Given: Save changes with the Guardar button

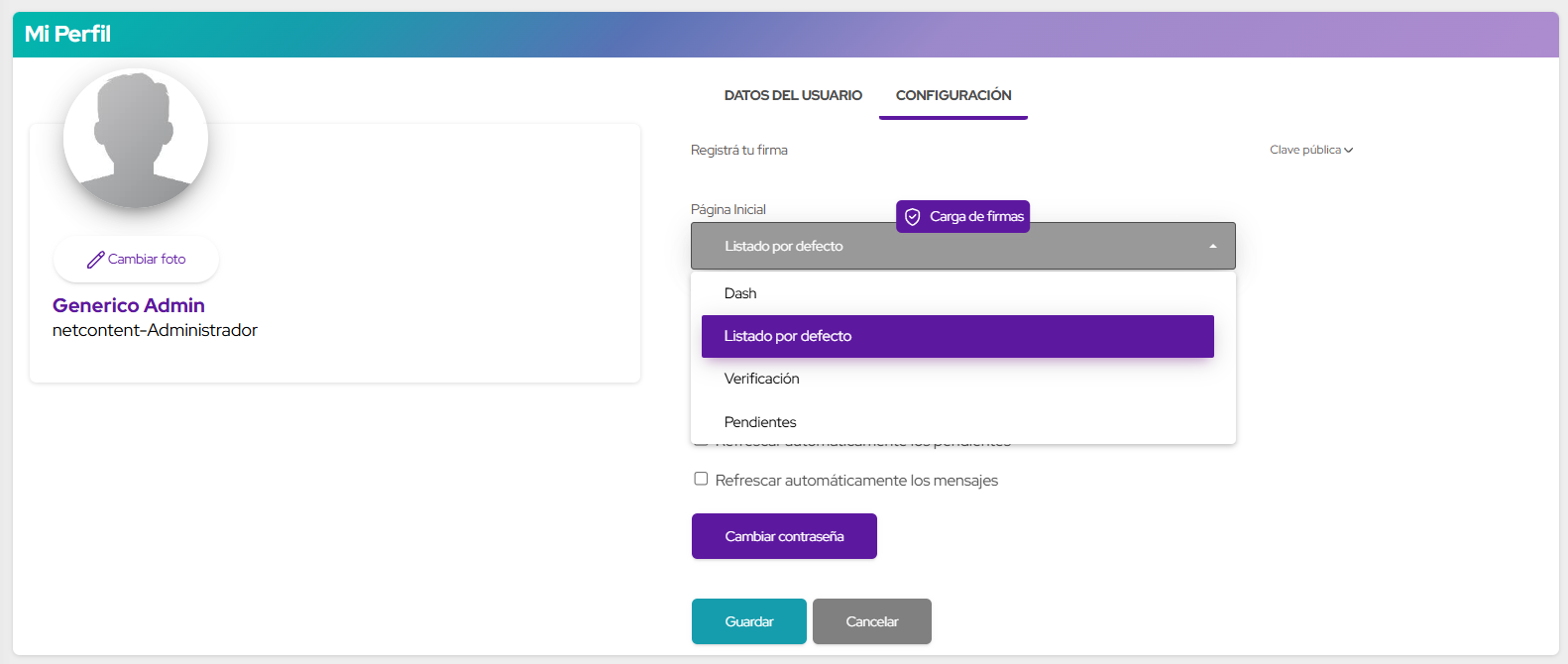Looking at the screenshot, I should click(748, 621).
